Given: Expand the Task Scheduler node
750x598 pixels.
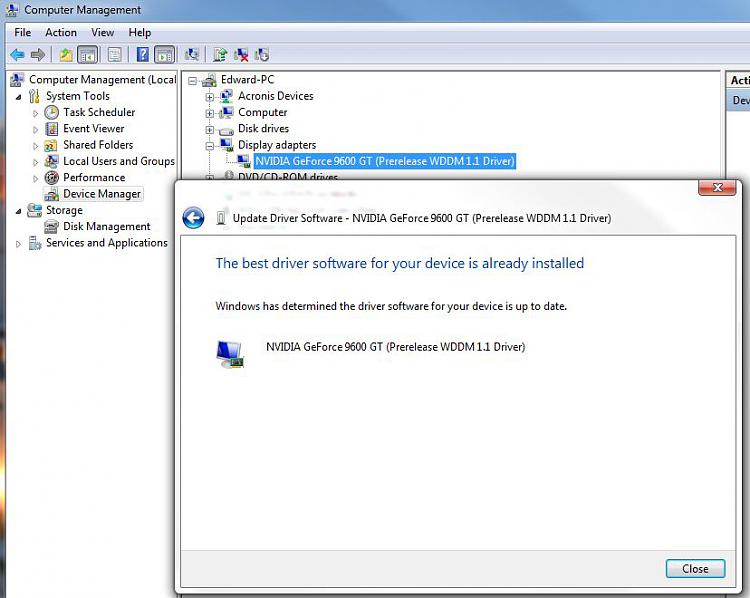Looking at the screenshot, I should (x=35, y=113).
